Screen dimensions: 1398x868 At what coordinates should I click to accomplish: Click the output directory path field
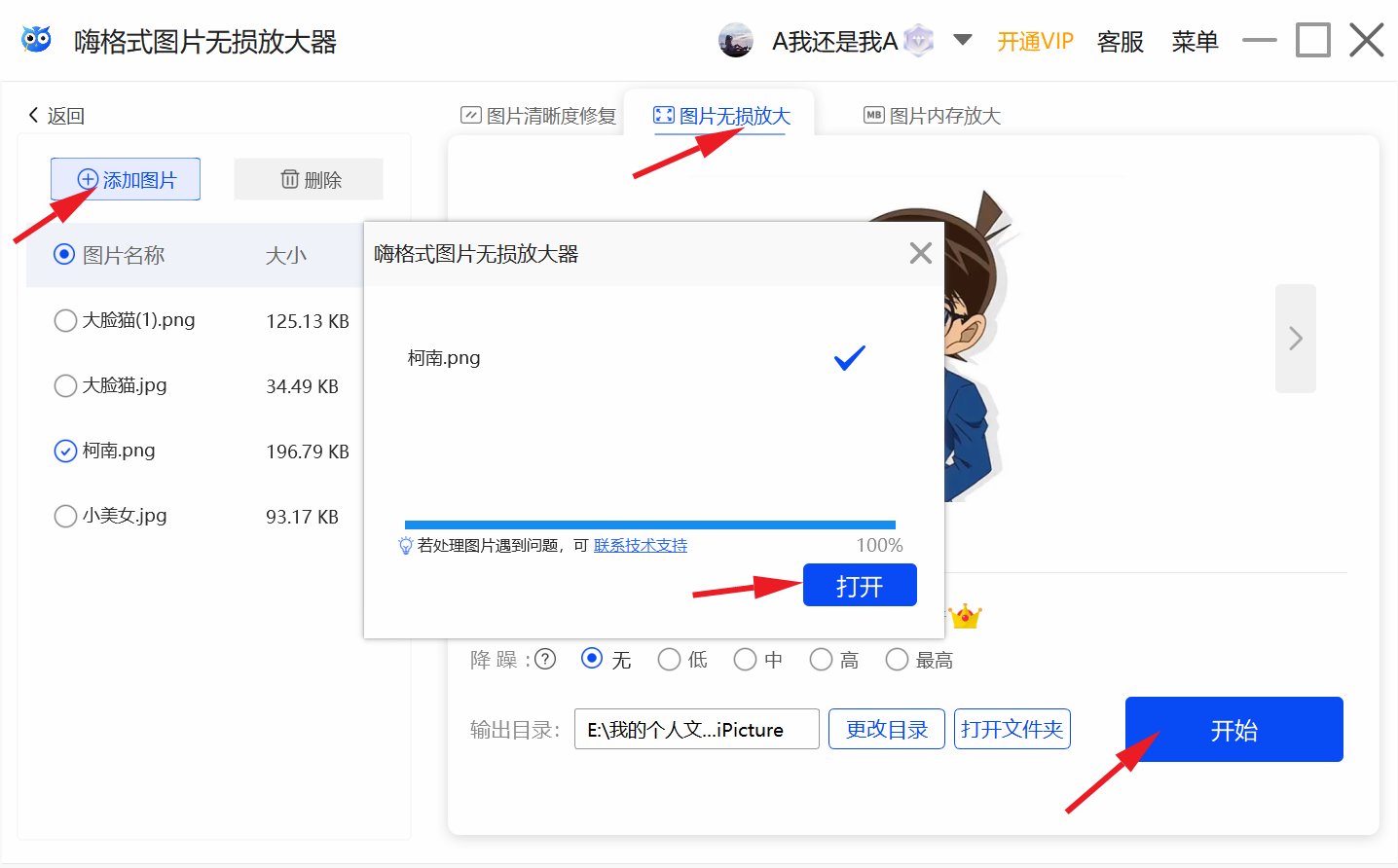(x=696, y=728)
